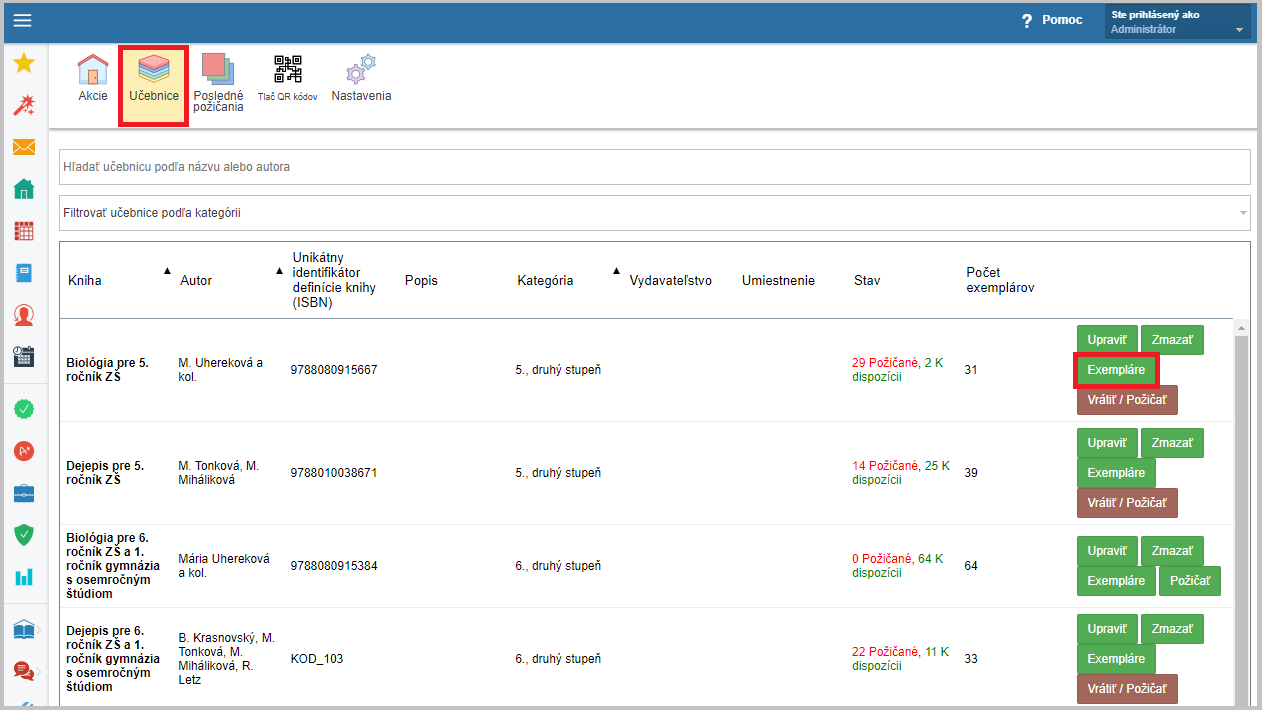Click the Požičať button for Biológia 6. ročník
The width and height of the screenshot is (1262, 710).
[1190, 581]
